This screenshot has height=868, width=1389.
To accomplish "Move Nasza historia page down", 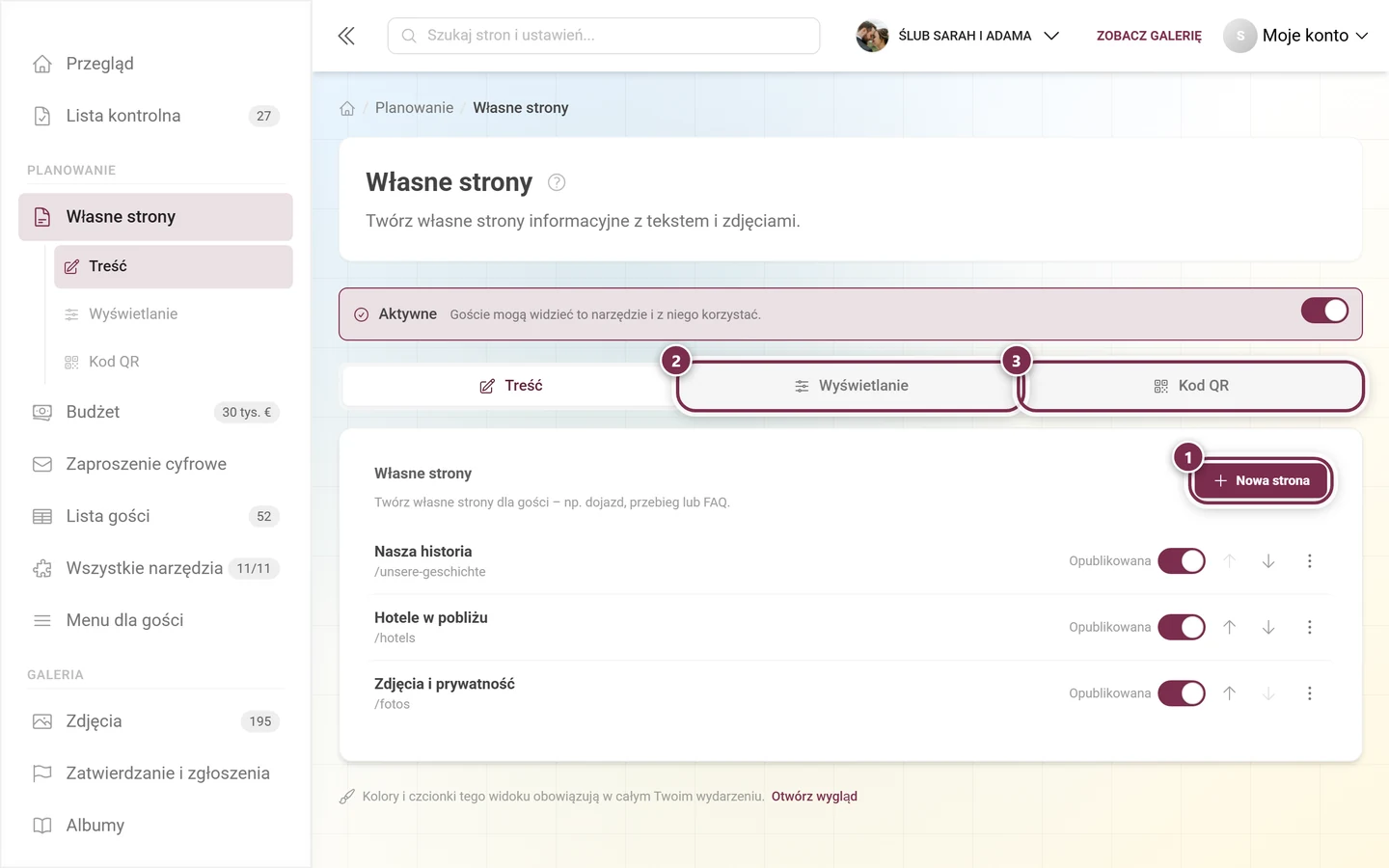I will tap(1268, 561).
